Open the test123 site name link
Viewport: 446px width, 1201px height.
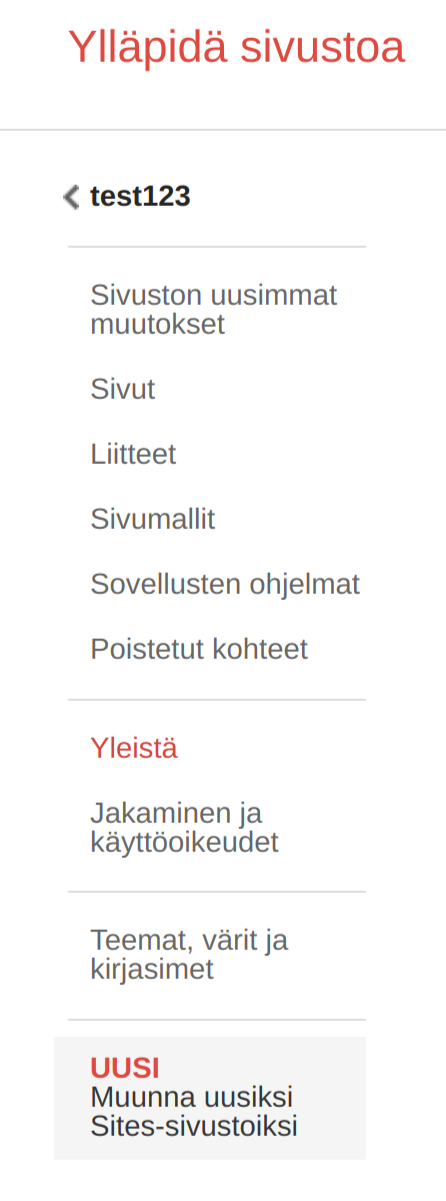click(x=140, y=196)
